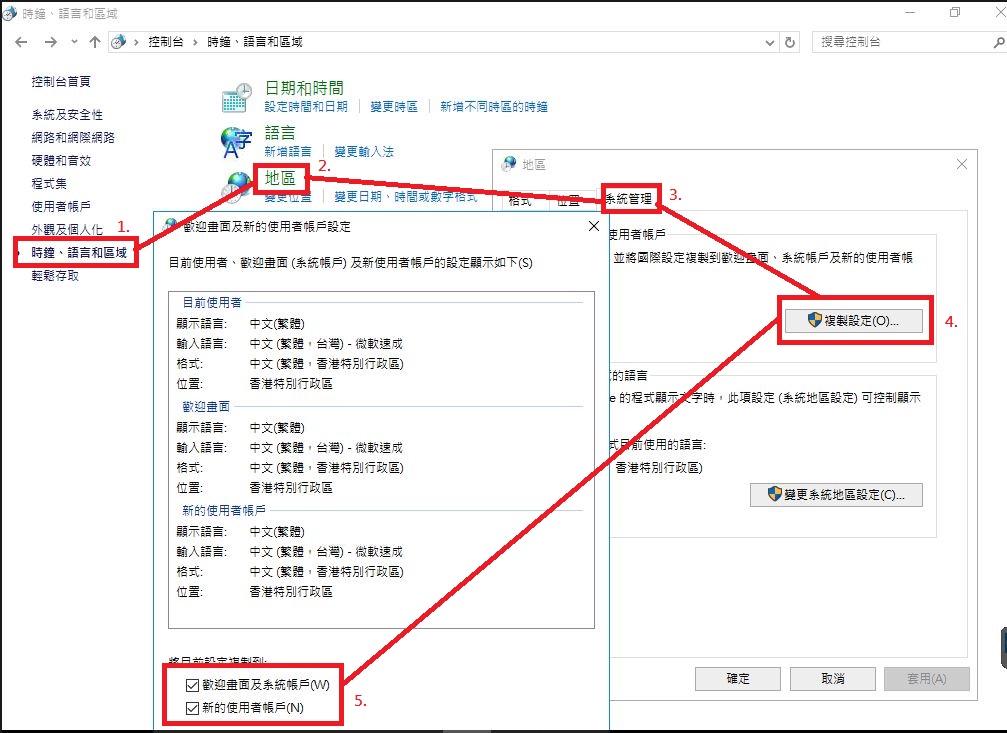Viewport: 1007px width, 733px height.
Task: Open 設定時間和日期 link
Action: click(x=306, y=107)
